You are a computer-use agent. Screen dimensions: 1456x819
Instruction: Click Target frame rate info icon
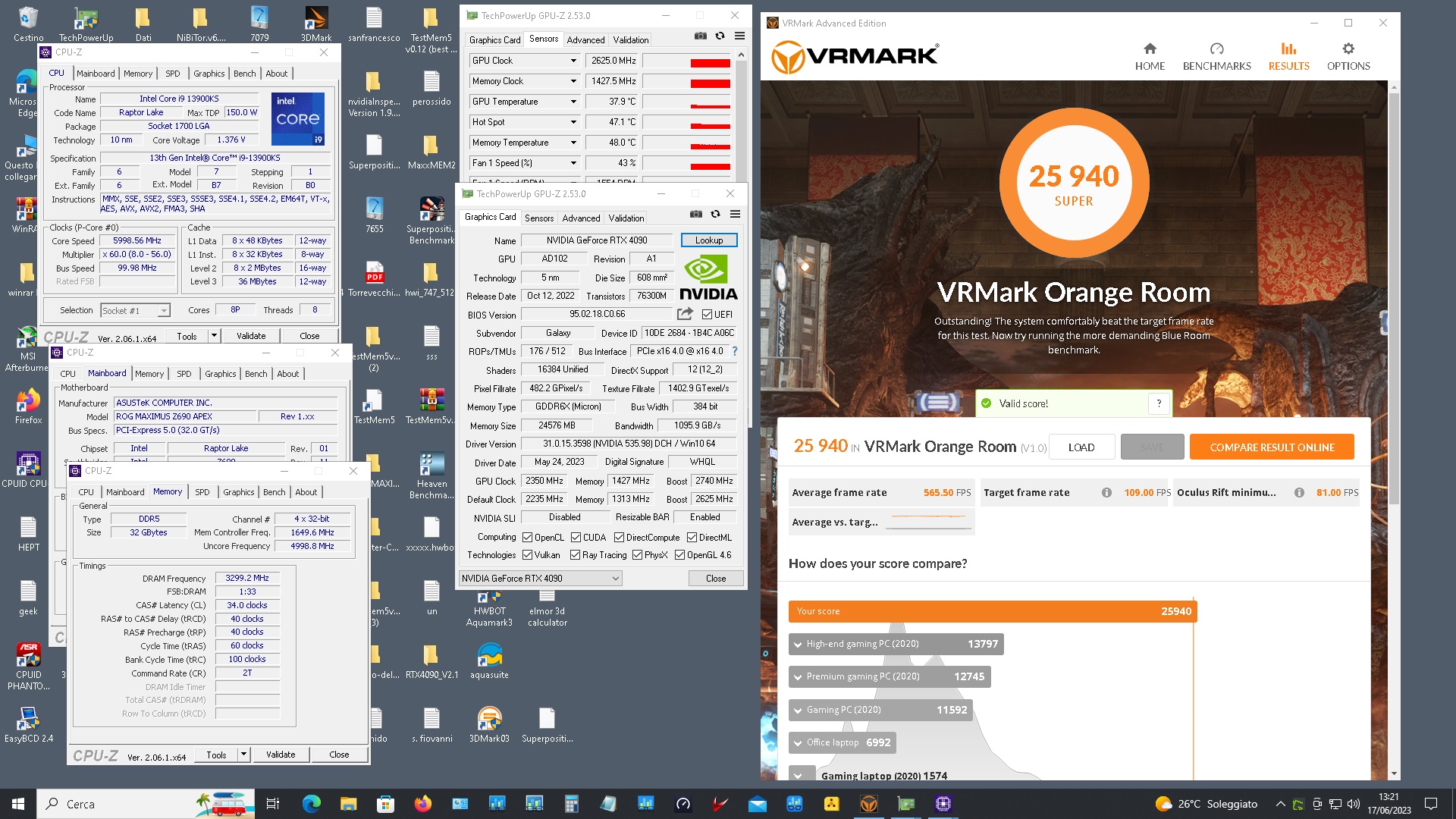click(1106, 493)
